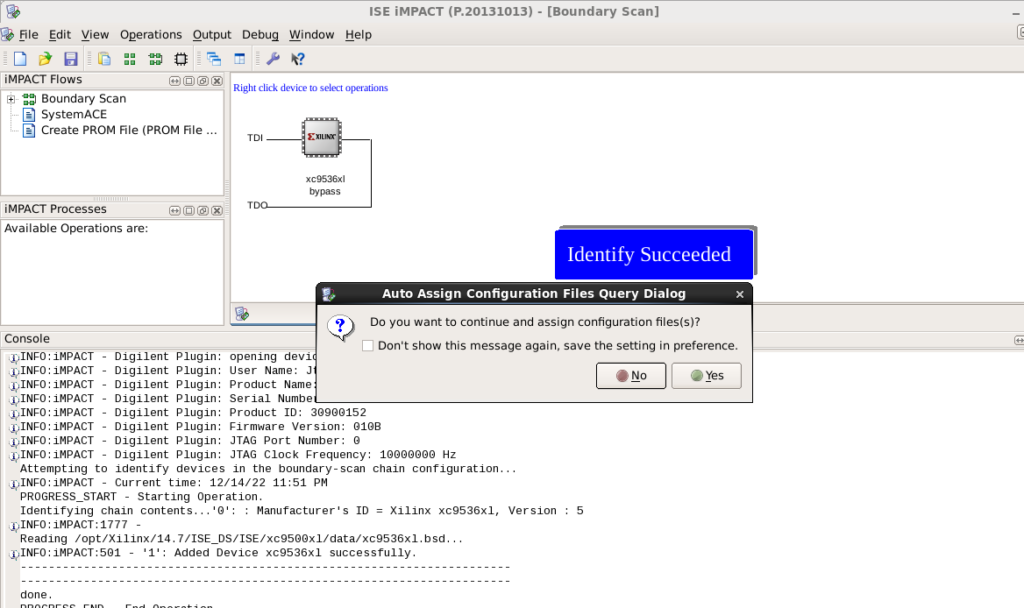Screen dimensions: 1024x608
Task: Click the Open Project folder icon
Action: 45,59
